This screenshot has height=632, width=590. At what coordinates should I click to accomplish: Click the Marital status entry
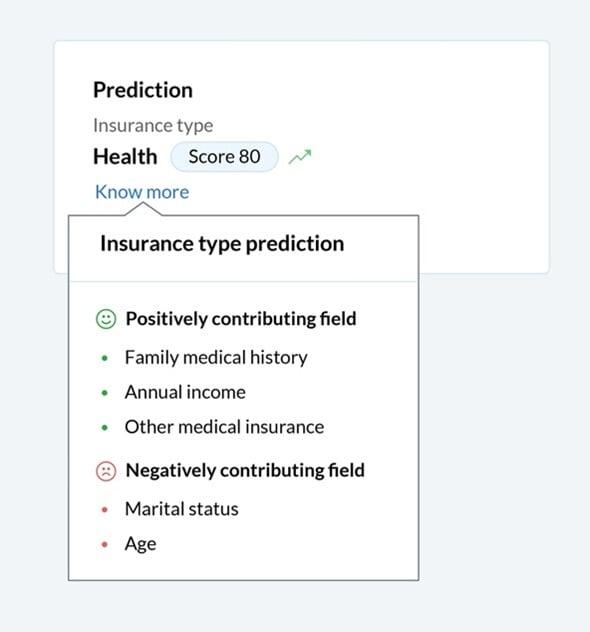[x=181, y=509]
